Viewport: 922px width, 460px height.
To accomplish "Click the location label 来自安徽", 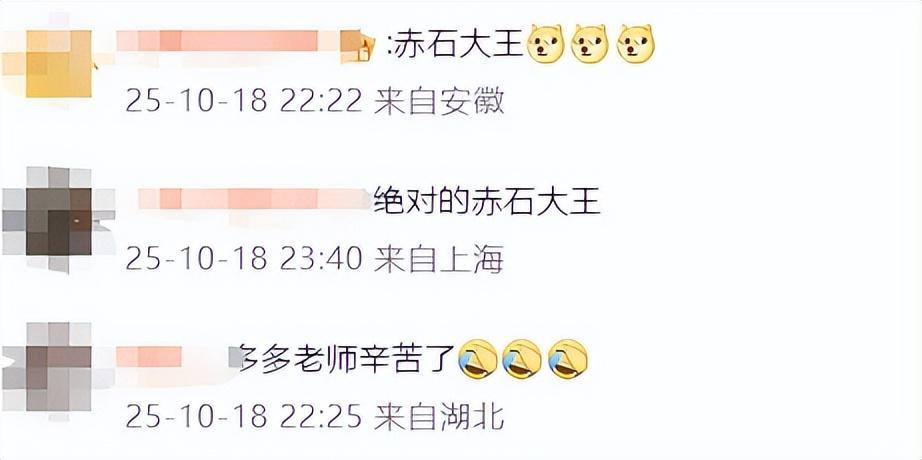I will tap(439, 102).
